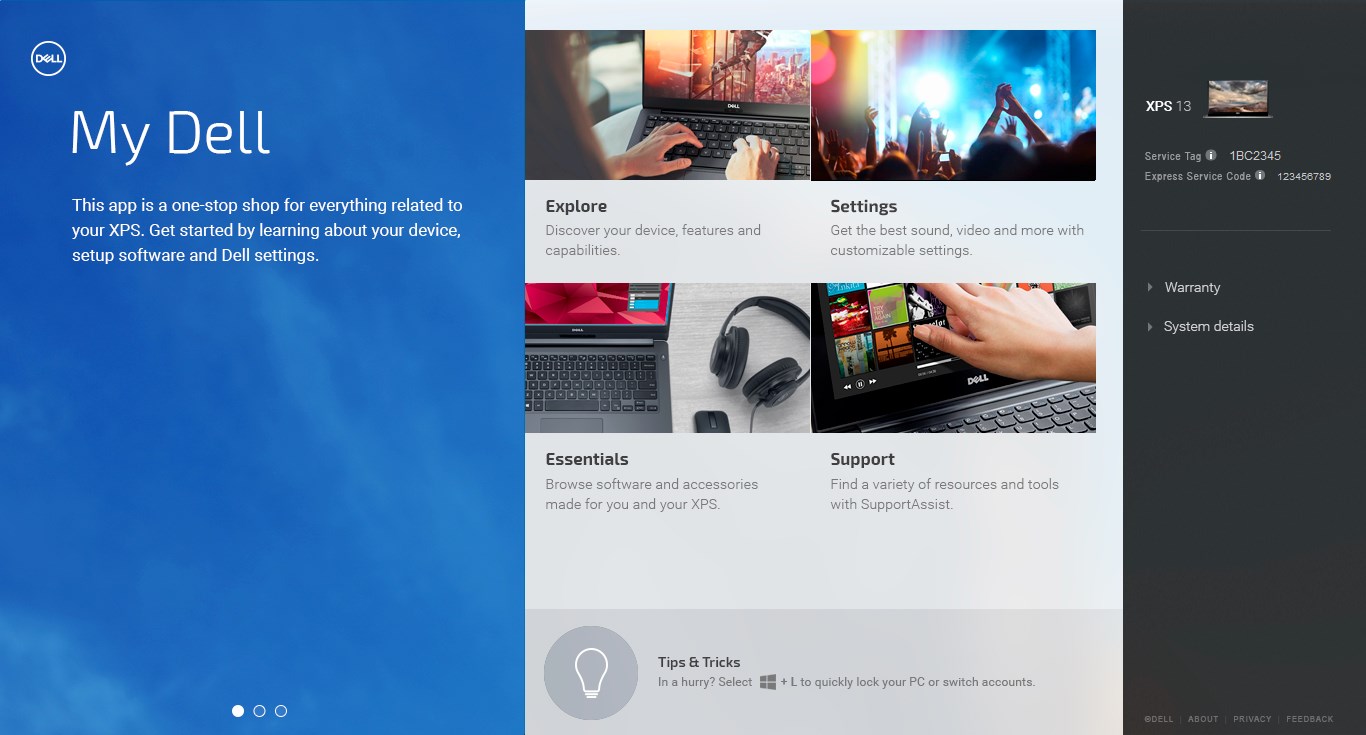Click the Support tile heading
1366x735 pixels.
pos(862,459)
